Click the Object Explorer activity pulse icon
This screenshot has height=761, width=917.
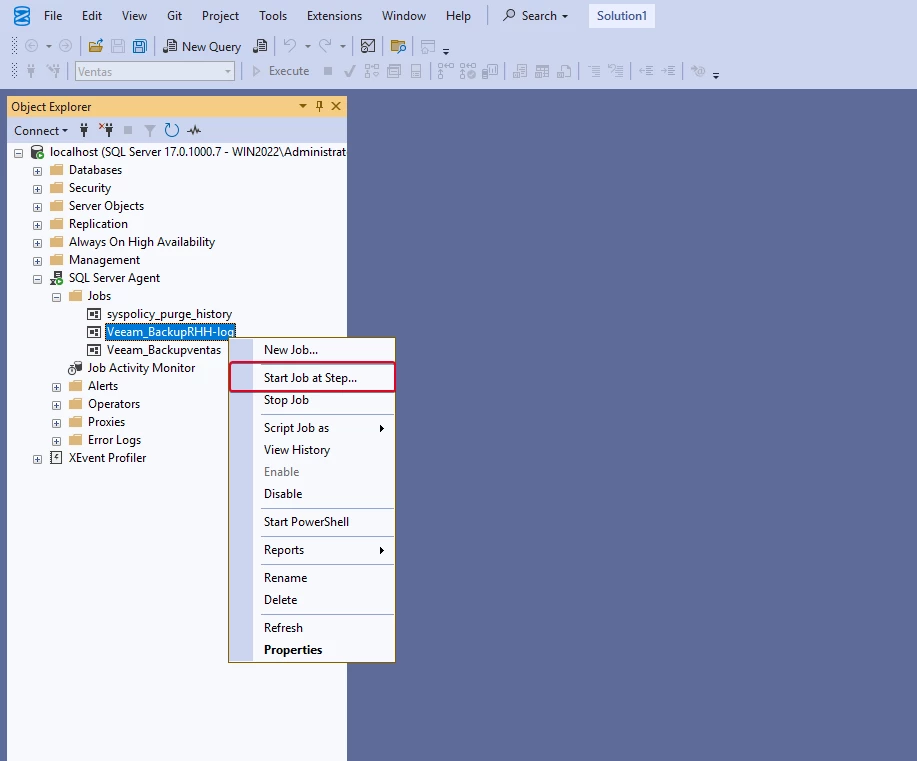point(194,130)
